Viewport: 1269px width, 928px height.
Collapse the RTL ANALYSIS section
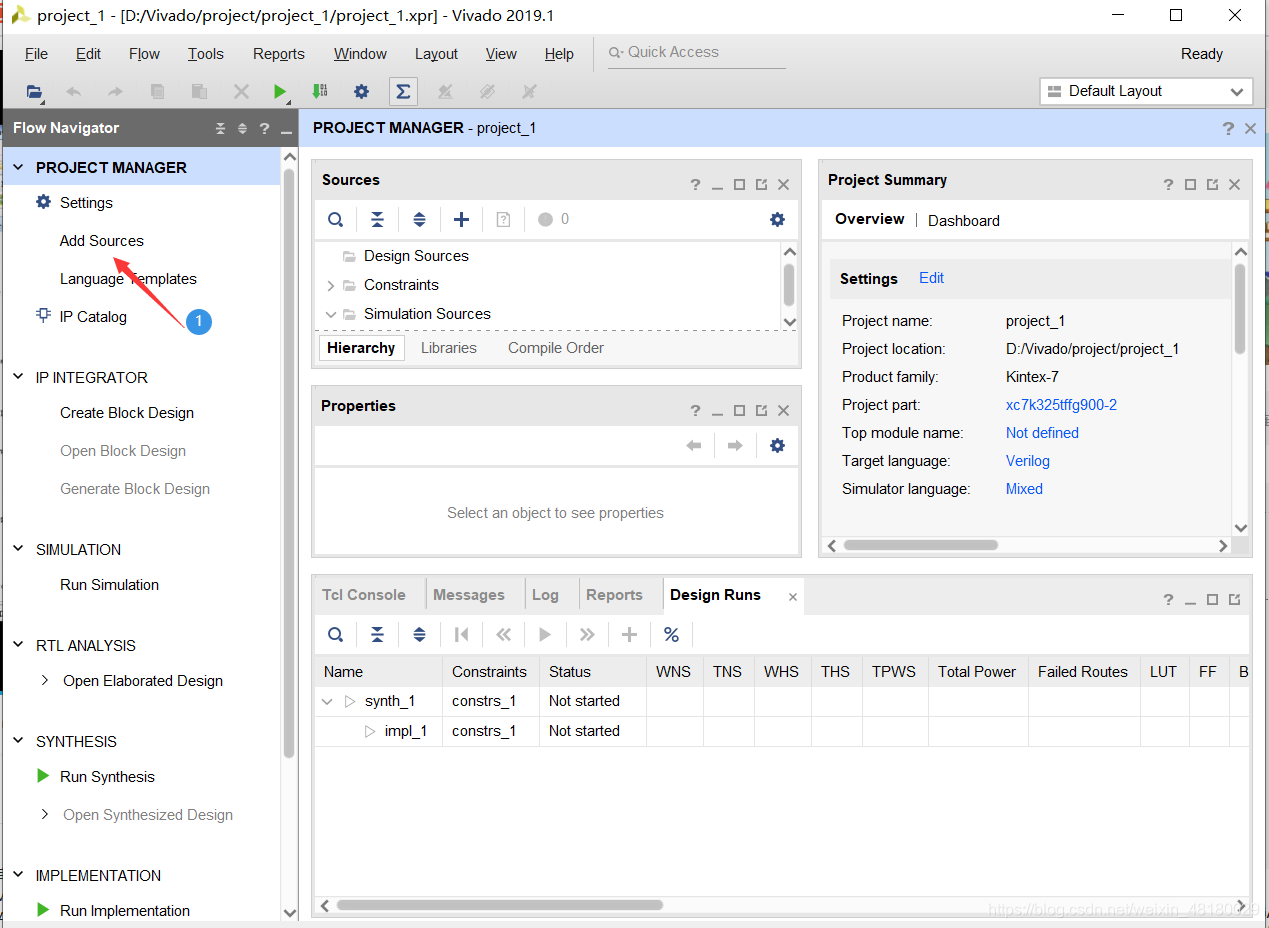click(18, 646)
